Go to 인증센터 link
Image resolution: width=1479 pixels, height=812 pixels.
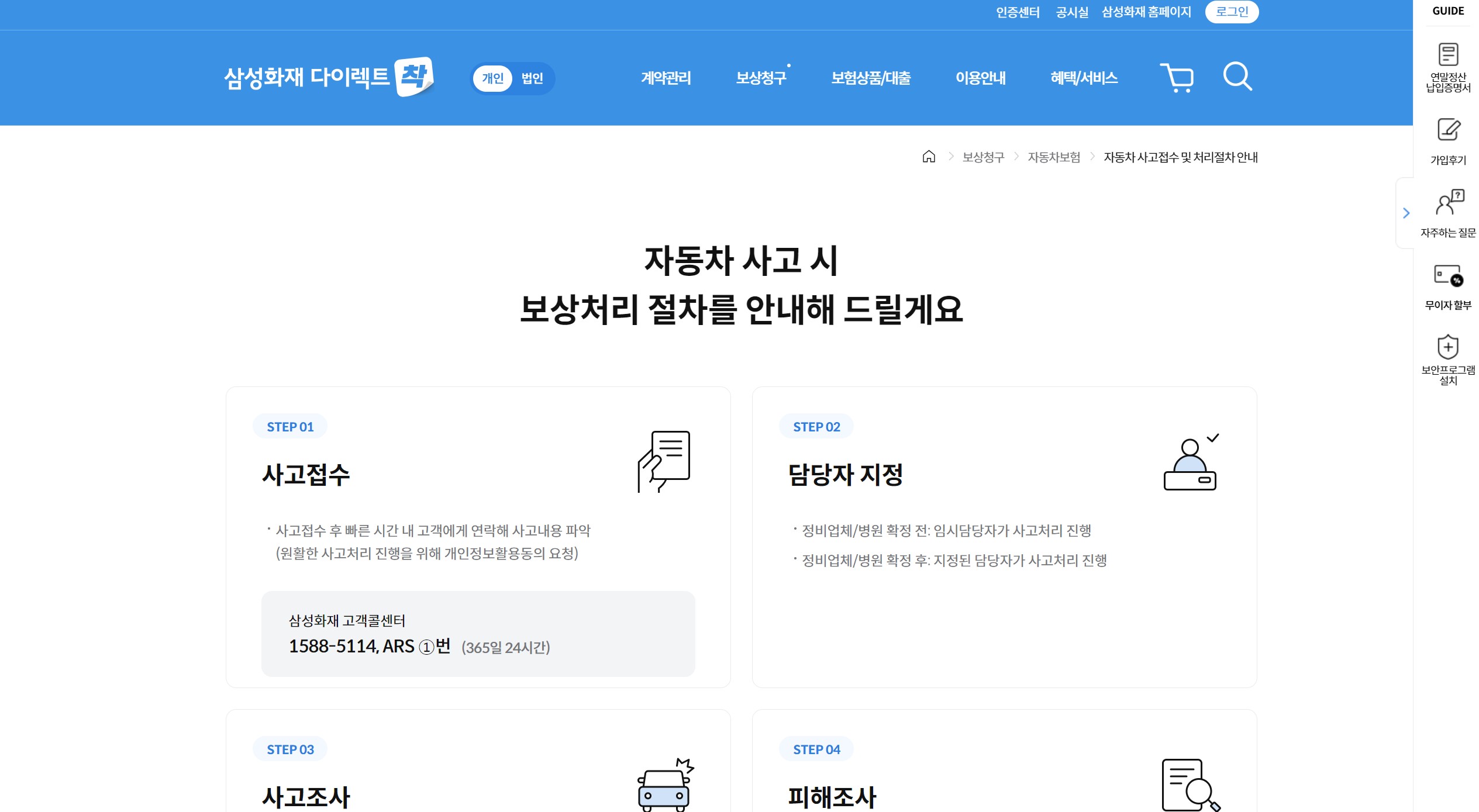[x=1018, y=12]
